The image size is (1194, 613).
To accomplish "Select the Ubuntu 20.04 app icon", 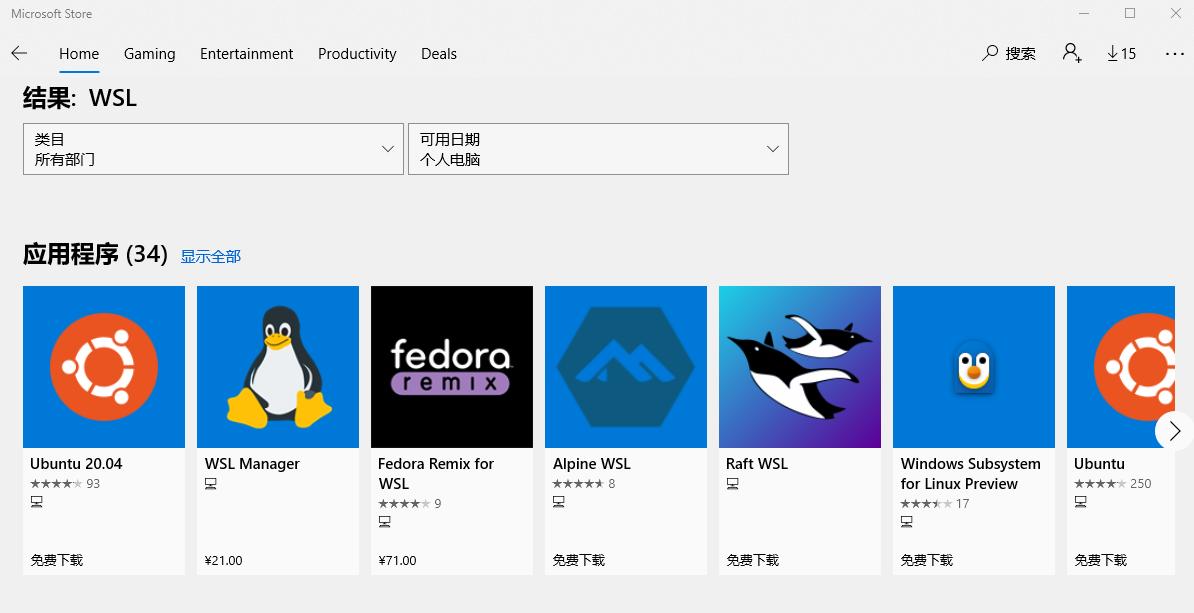I will click(x=103, y=366).
